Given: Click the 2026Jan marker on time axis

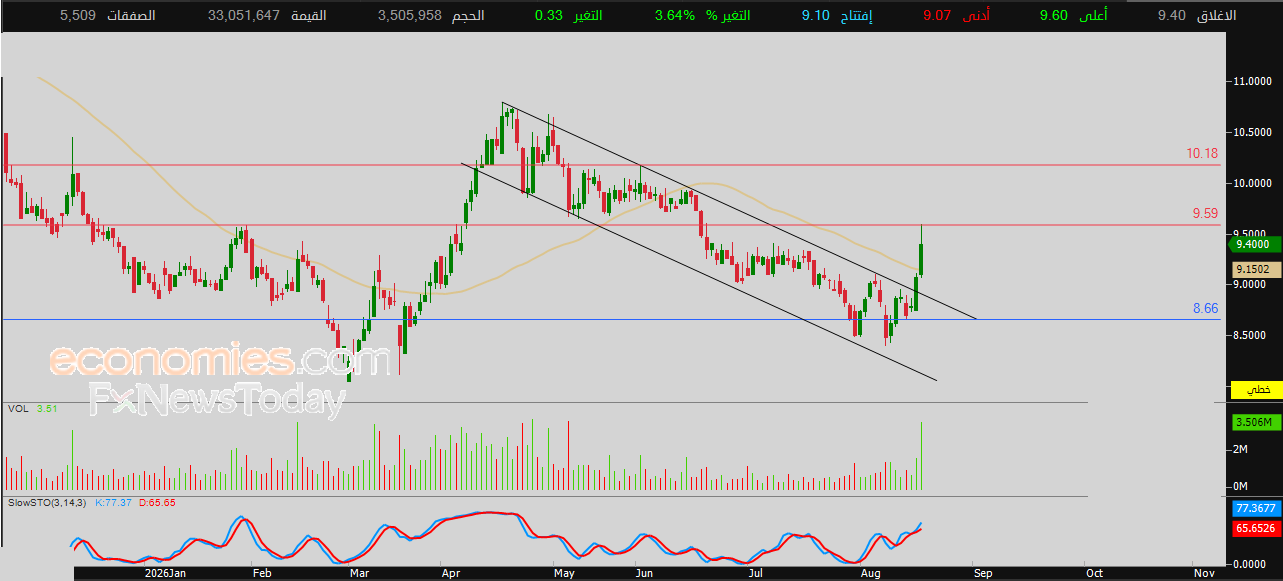Looking at the screenshot, I should coord(164,573).
